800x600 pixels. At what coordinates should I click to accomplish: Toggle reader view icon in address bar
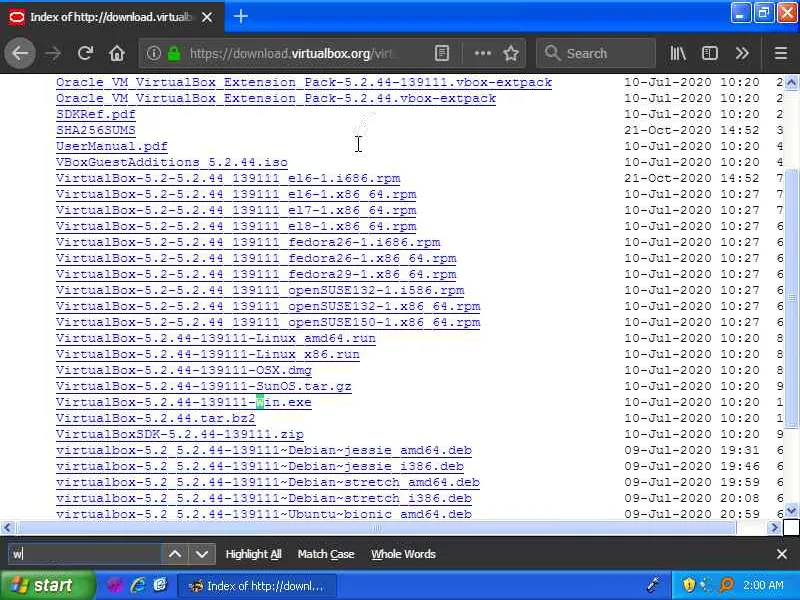442,53
